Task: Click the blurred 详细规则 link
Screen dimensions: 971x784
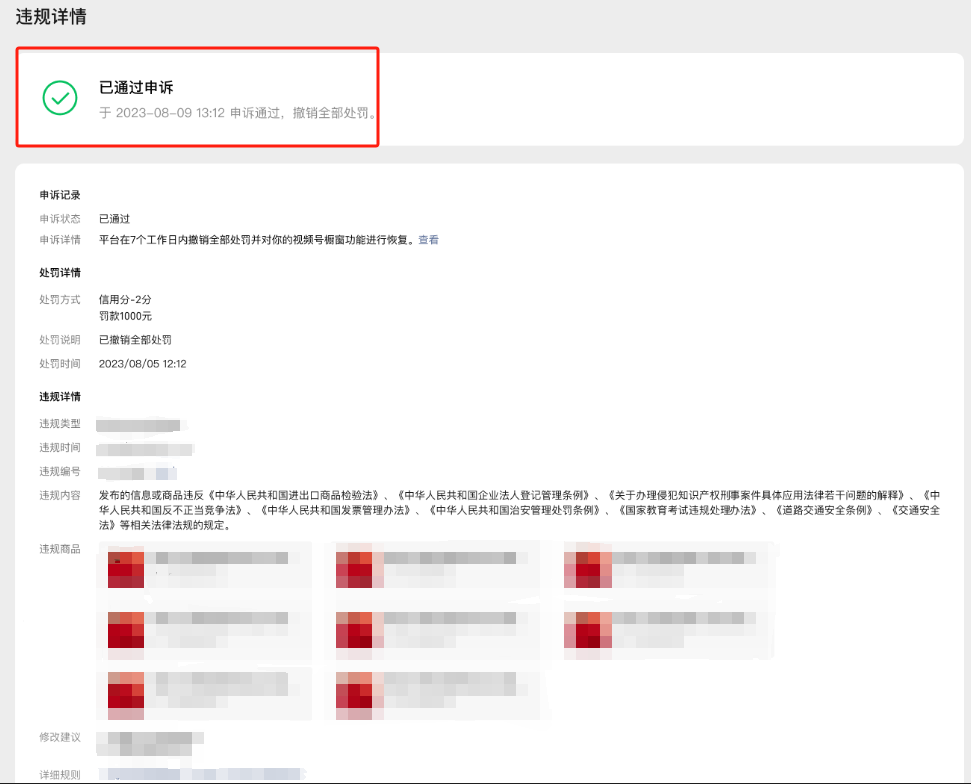Action: click(200, 774)
